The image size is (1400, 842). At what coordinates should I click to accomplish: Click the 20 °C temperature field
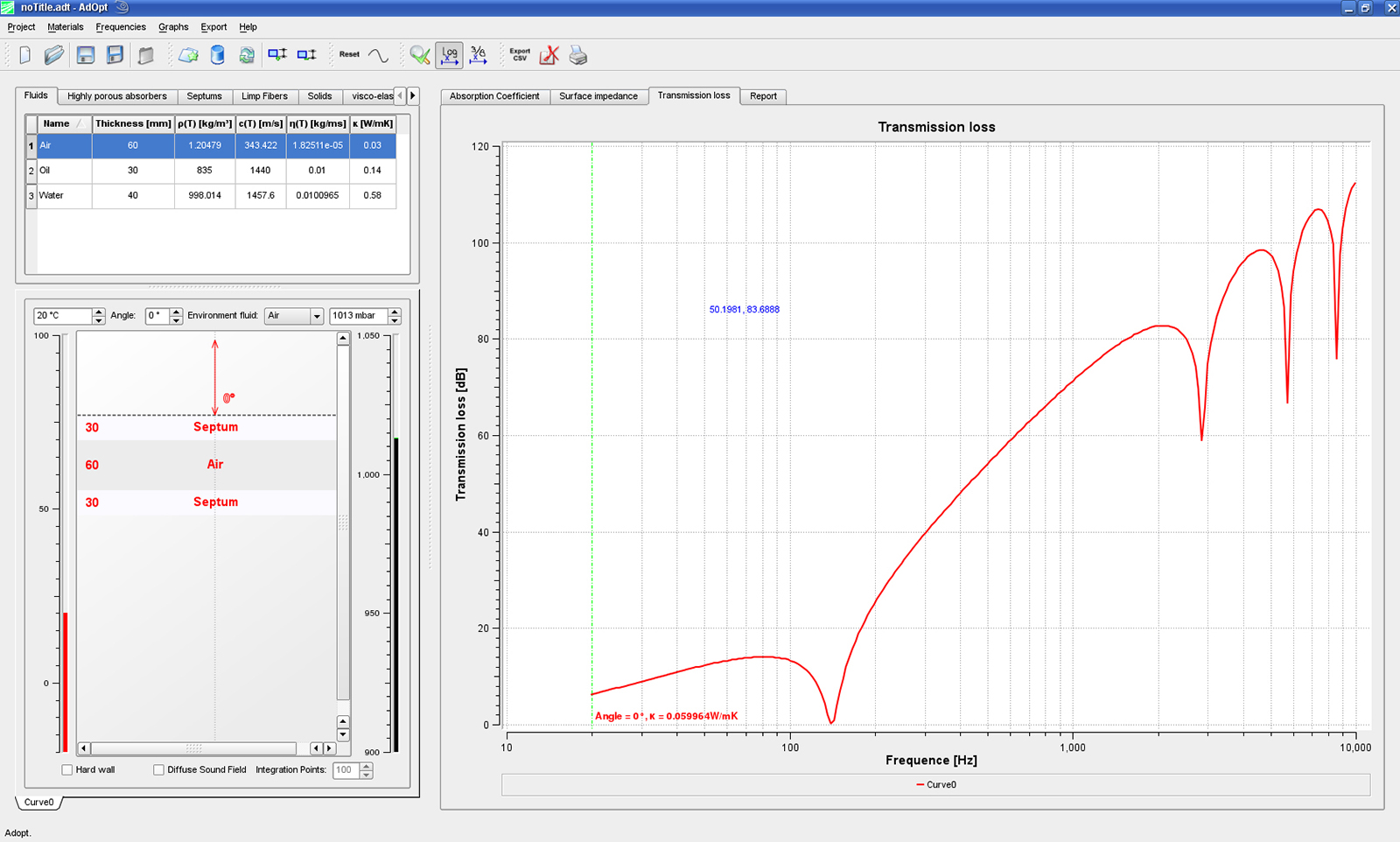(63, 315)
